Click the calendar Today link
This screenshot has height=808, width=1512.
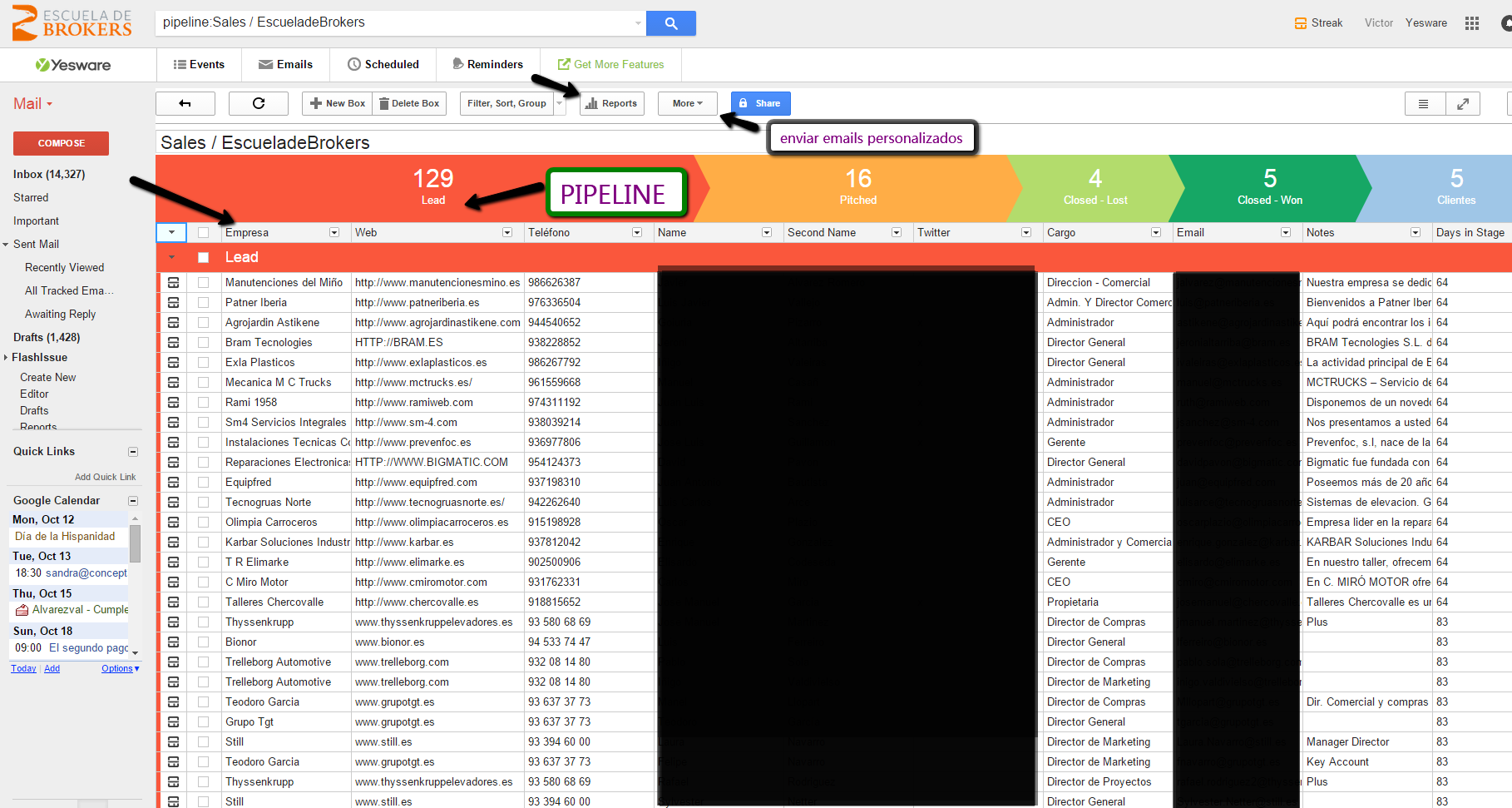(23, 669)
